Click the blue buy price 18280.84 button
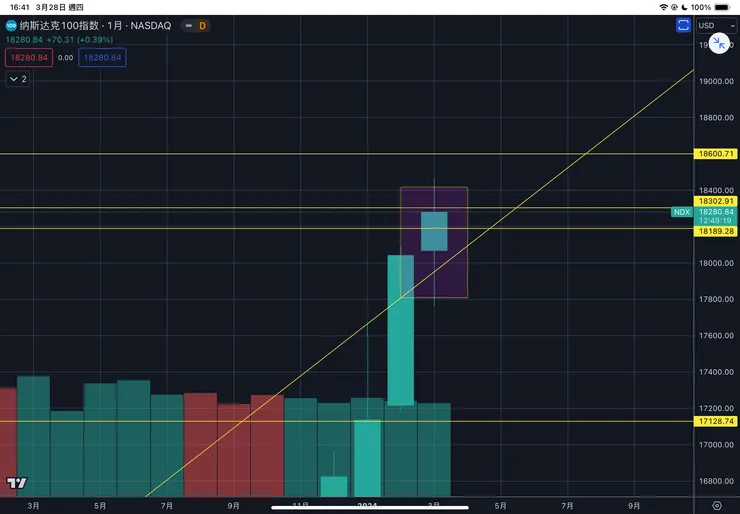740x514 pixels. tap(102, 58)
